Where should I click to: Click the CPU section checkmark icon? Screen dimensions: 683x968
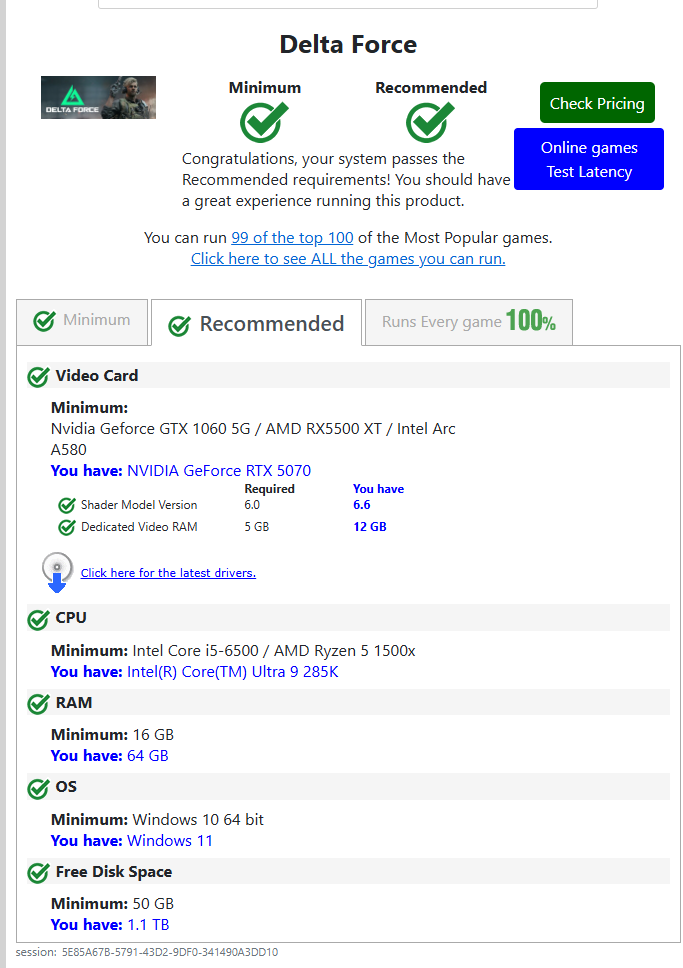coord(38,619)
